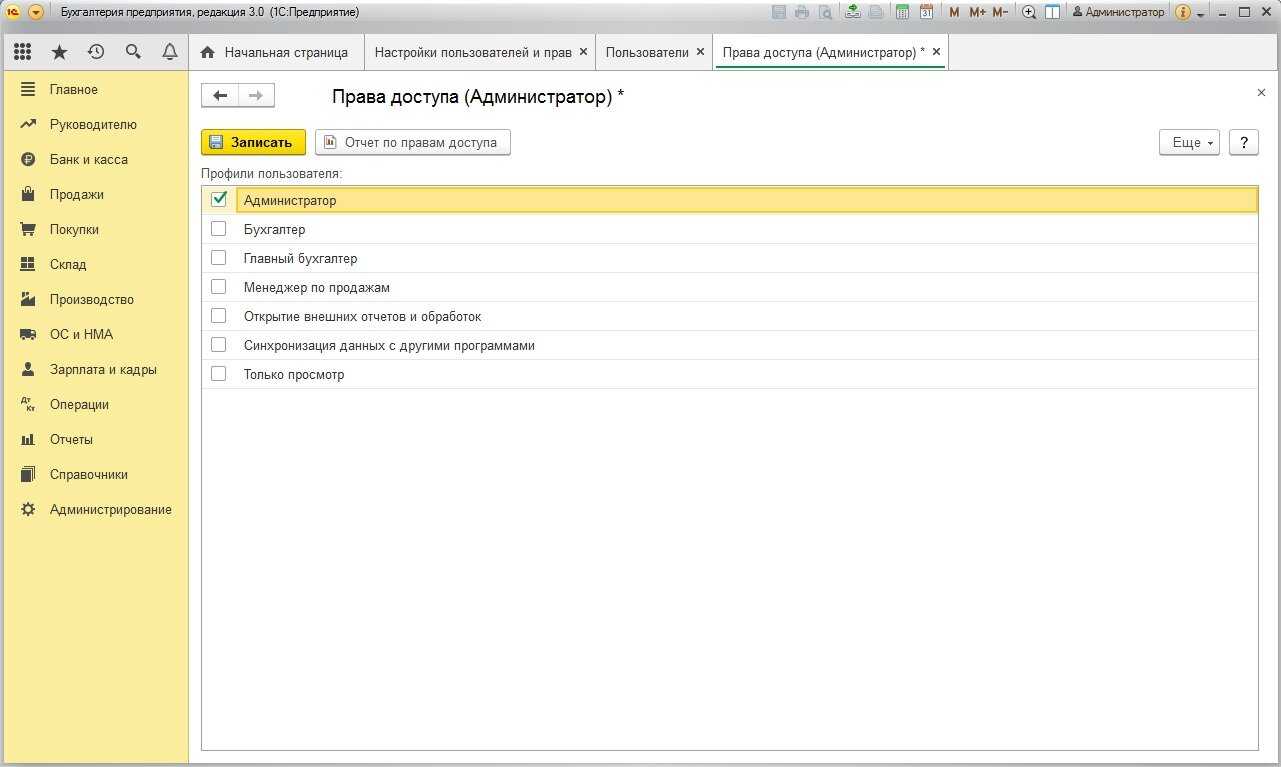1281x767 pixels.
Task: Click the M- memory subtract button
Action: pyautogui.click(x=1000, y=12)
